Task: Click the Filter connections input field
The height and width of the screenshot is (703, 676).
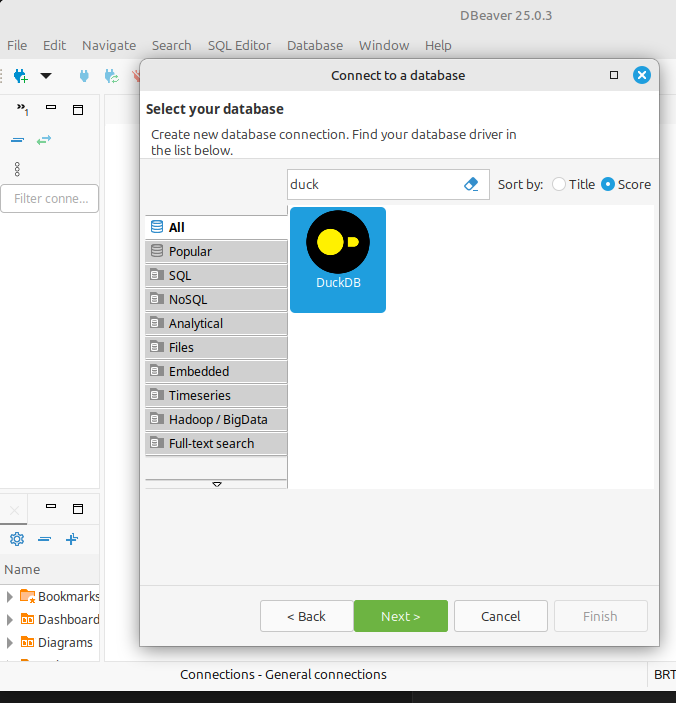Action: point(50,198)
